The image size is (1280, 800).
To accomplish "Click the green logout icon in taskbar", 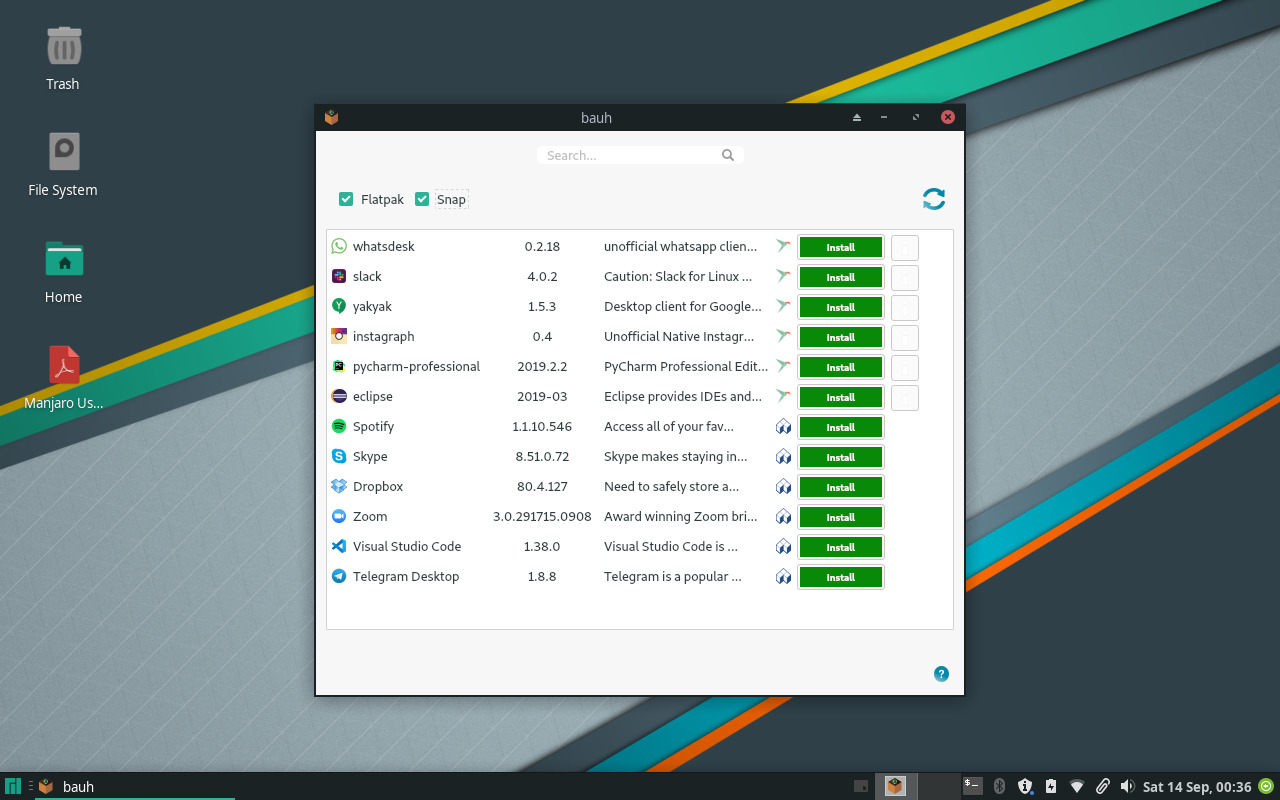I will coord(1265,786).
